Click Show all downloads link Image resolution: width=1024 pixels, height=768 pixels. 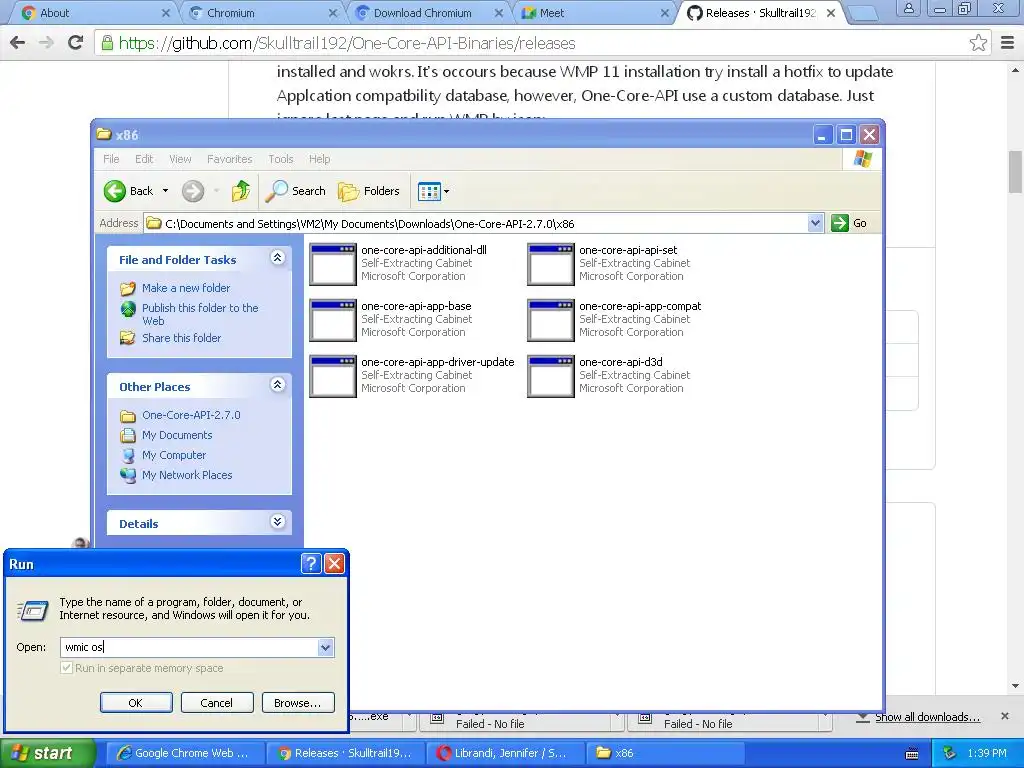(x=927, y=717)
